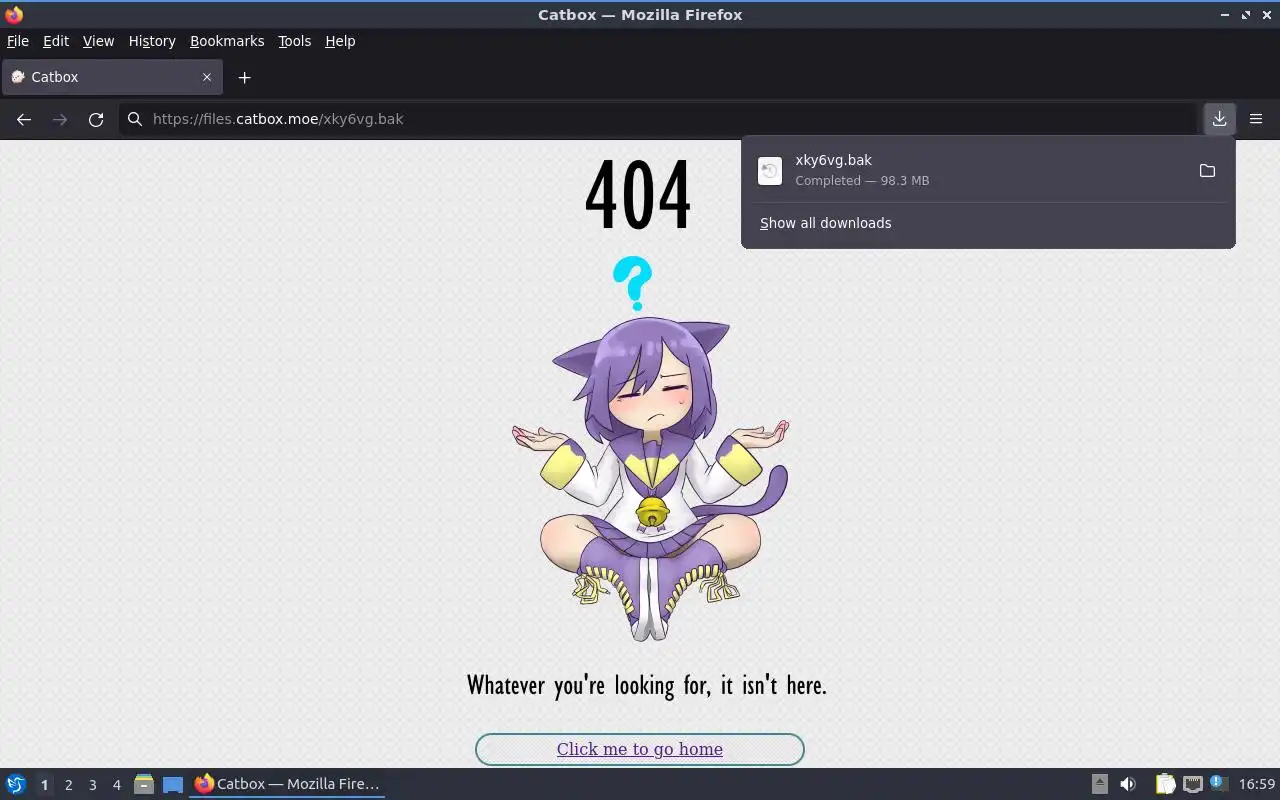1280x800 pixels.
Task: Open the Firefox application hamburger menu
Action: tap(1256, 119)
